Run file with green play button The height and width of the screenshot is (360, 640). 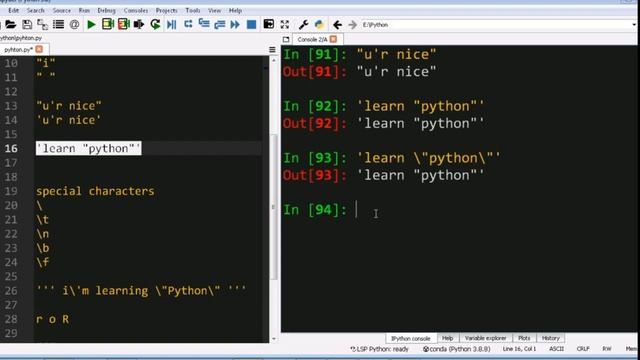click(x=91, y=25)
